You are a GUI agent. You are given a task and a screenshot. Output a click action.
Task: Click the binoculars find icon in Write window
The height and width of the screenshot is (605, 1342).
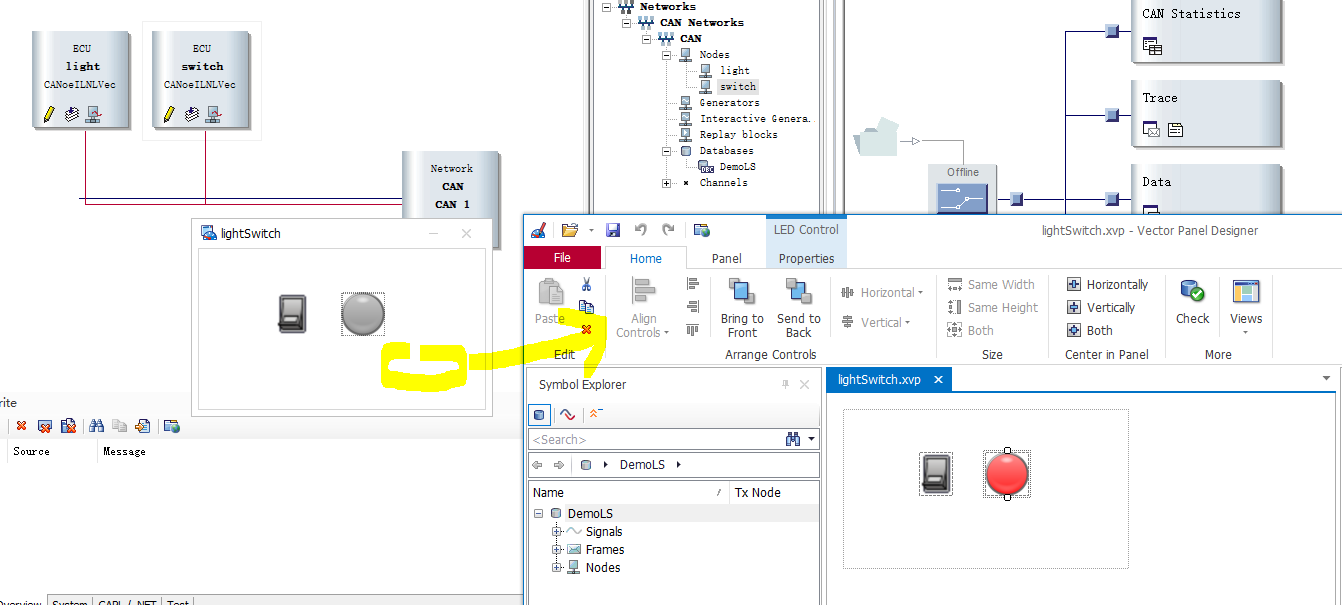[96, 426]
